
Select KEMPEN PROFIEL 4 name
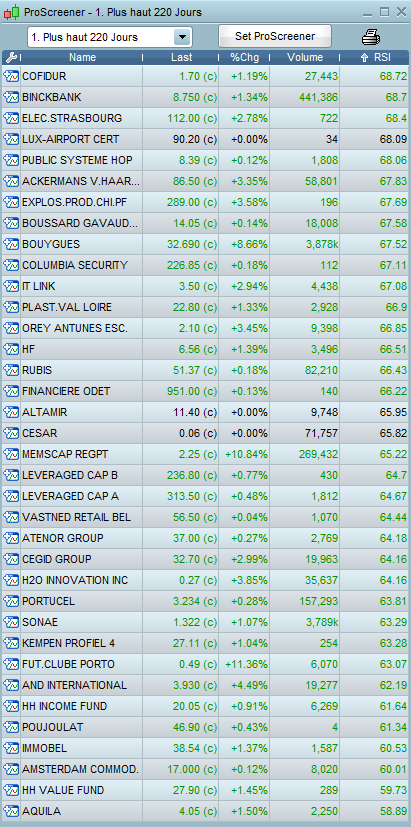click(69, 643)
